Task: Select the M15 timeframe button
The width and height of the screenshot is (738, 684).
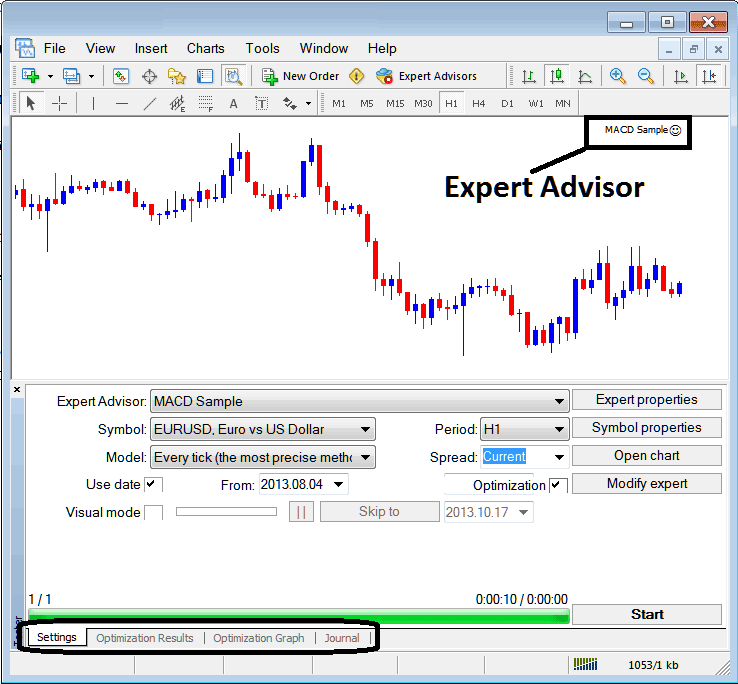Action: (395, 103)
